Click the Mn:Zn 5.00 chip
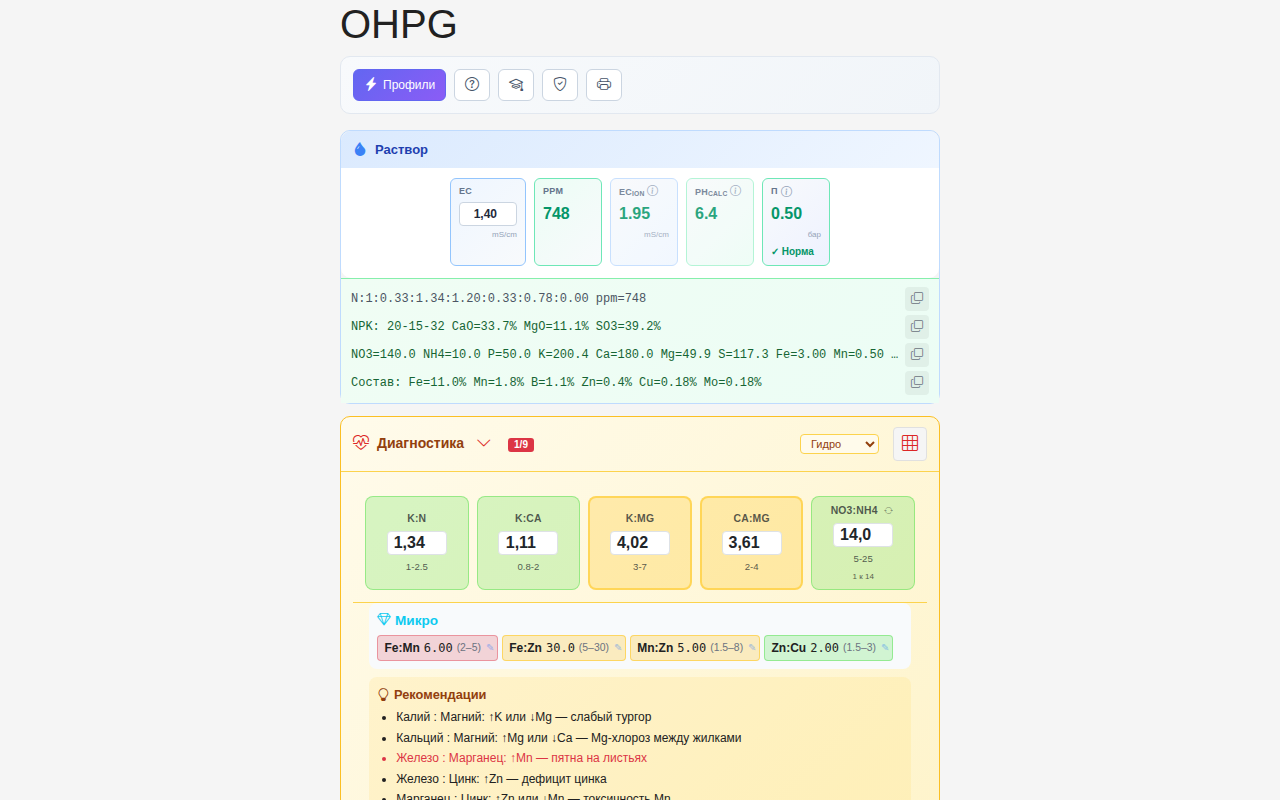The width and height of the screenshot is (1280, 800). (695, 648)
